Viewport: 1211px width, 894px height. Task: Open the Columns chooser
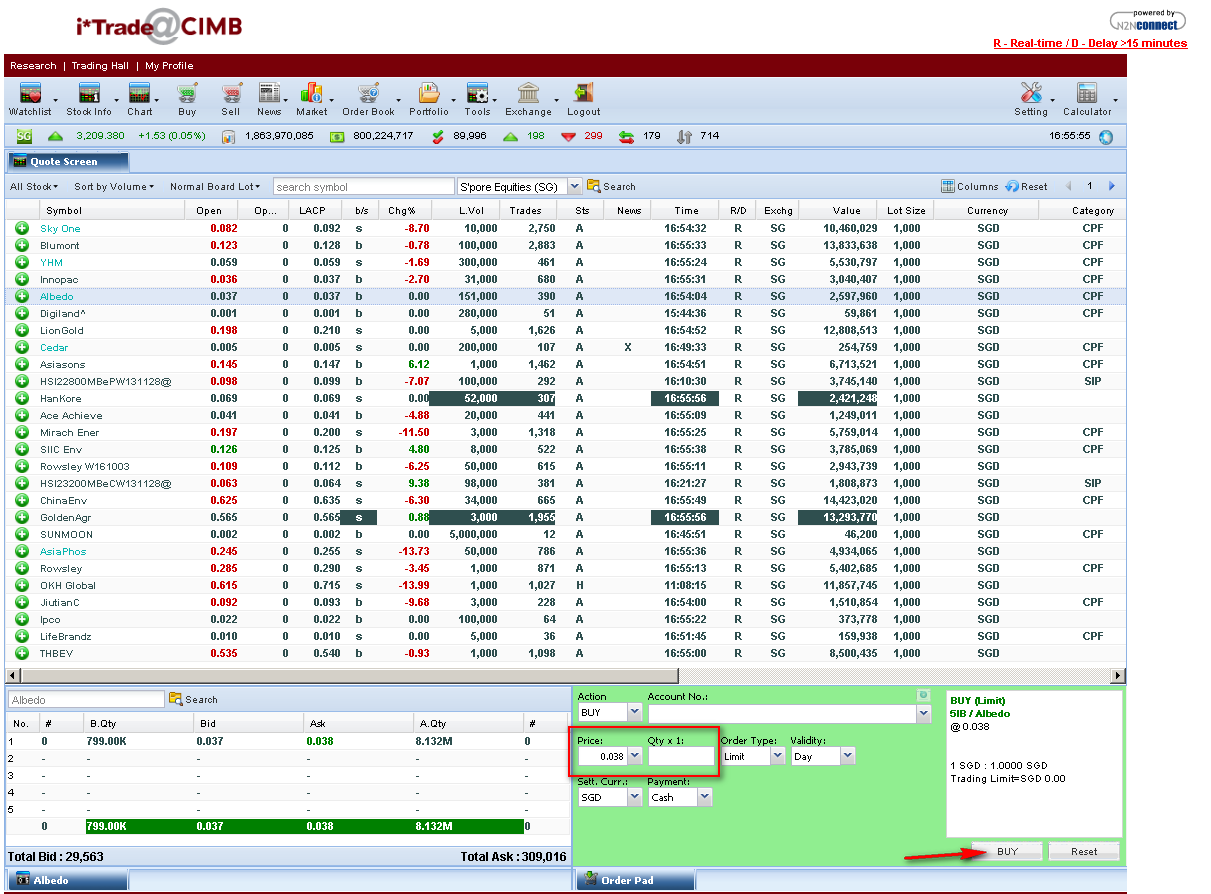point(970,186)
